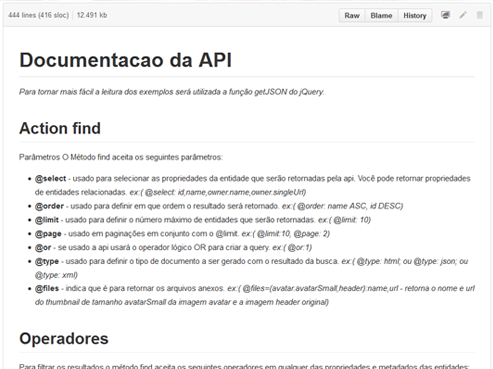Click the '12.491 kb' file size text
Image resolution: width=493 pixels, height=369 pixels.
coord(92,15)
